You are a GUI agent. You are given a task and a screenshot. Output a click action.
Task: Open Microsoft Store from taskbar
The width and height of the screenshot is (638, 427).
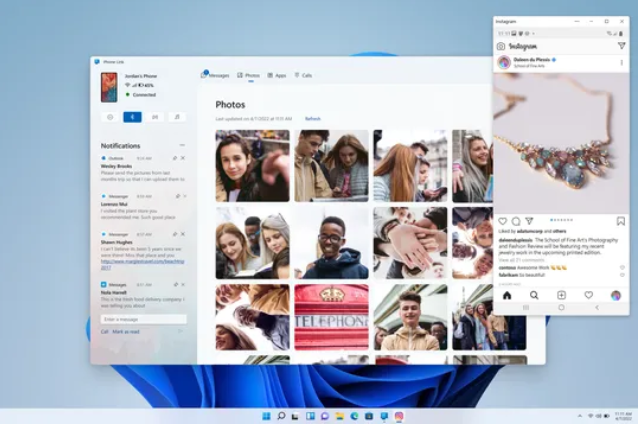click(369, 416)
